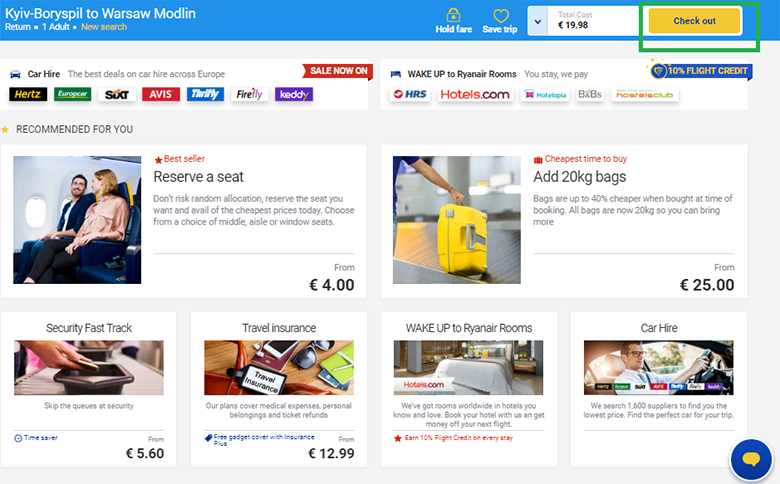Open the Reserve a seat offer
The image size is (780, 484).
pyautogui.click(x=184, y=221)
